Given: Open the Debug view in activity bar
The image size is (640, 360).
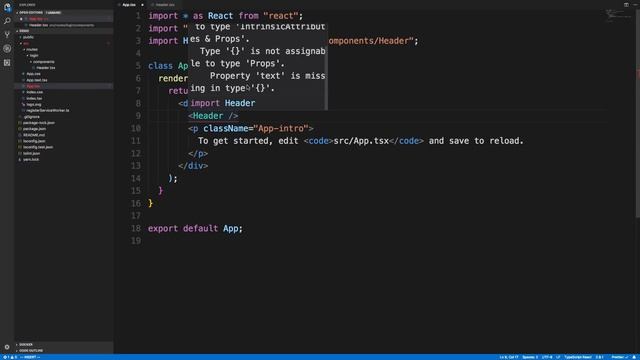Looking at the screenshot, I should pyautogui.click(x=7, y=49).
